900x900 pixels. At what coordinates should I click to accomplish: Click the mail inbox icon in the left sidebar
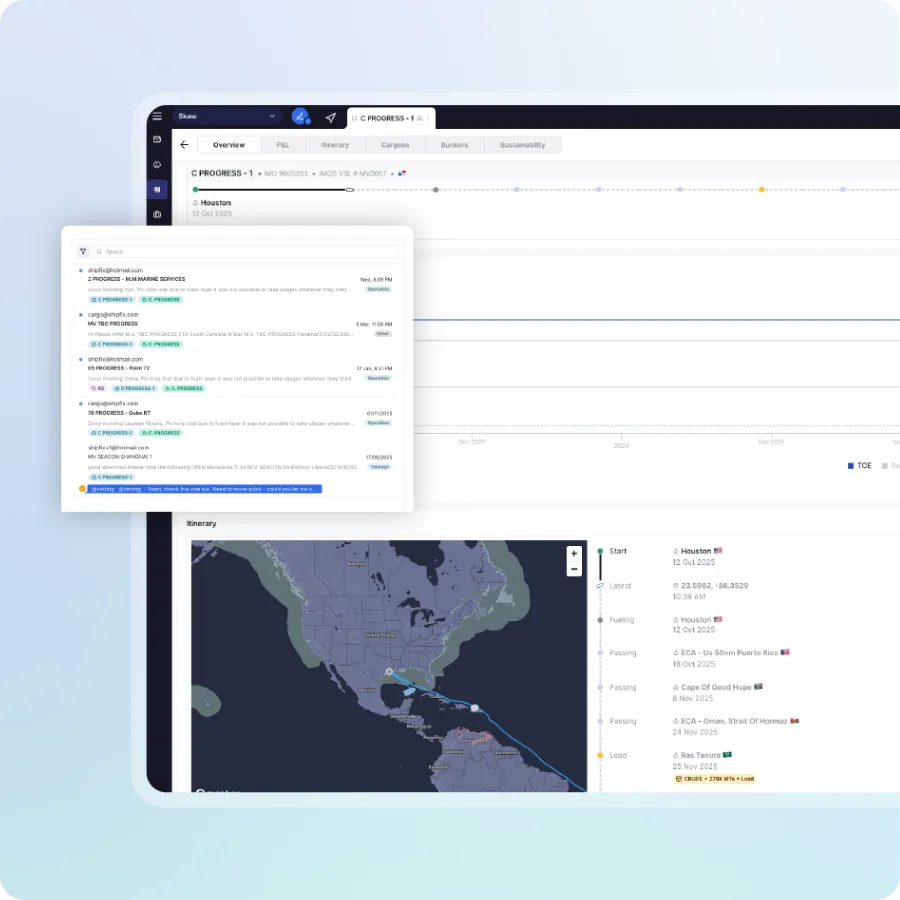point(157,139)
